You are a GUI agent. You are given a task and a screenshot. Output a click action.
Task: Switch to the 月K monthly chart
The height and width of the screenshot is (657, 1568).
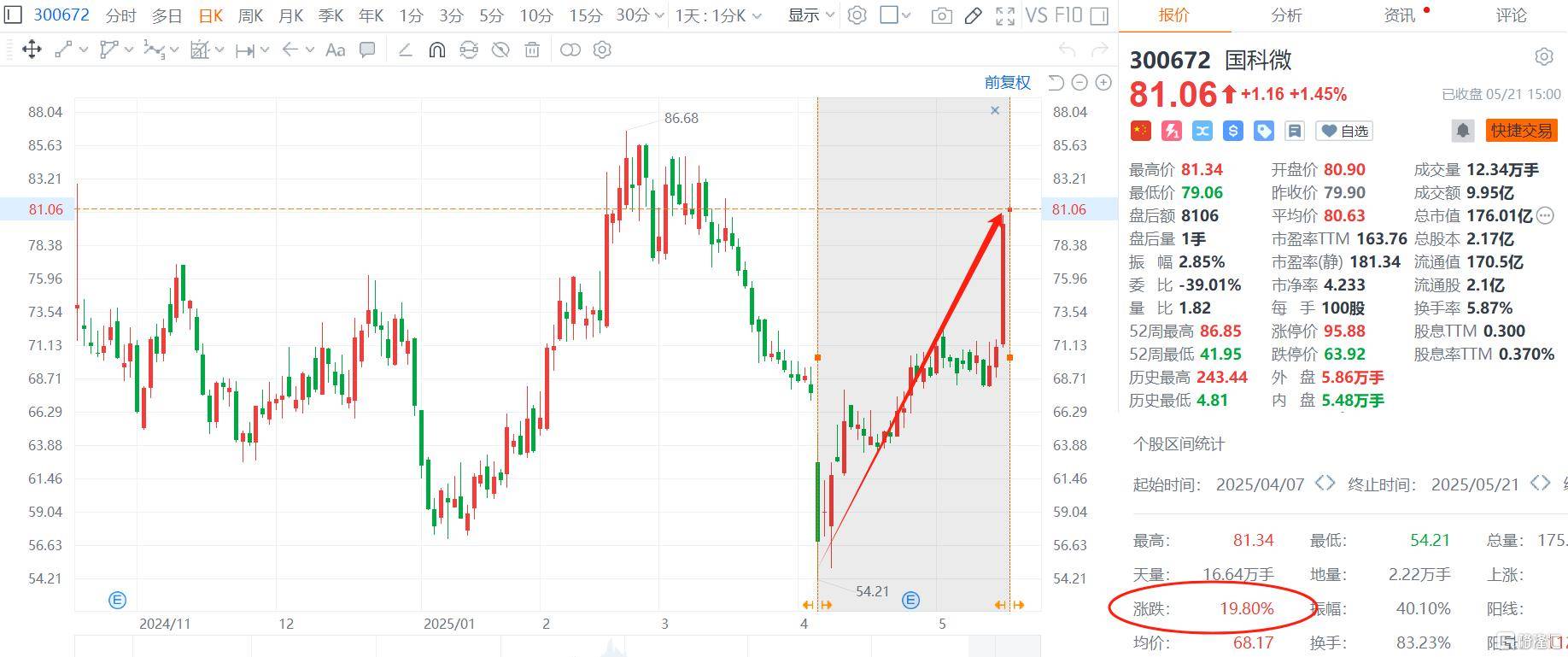[x=290, y=15]
